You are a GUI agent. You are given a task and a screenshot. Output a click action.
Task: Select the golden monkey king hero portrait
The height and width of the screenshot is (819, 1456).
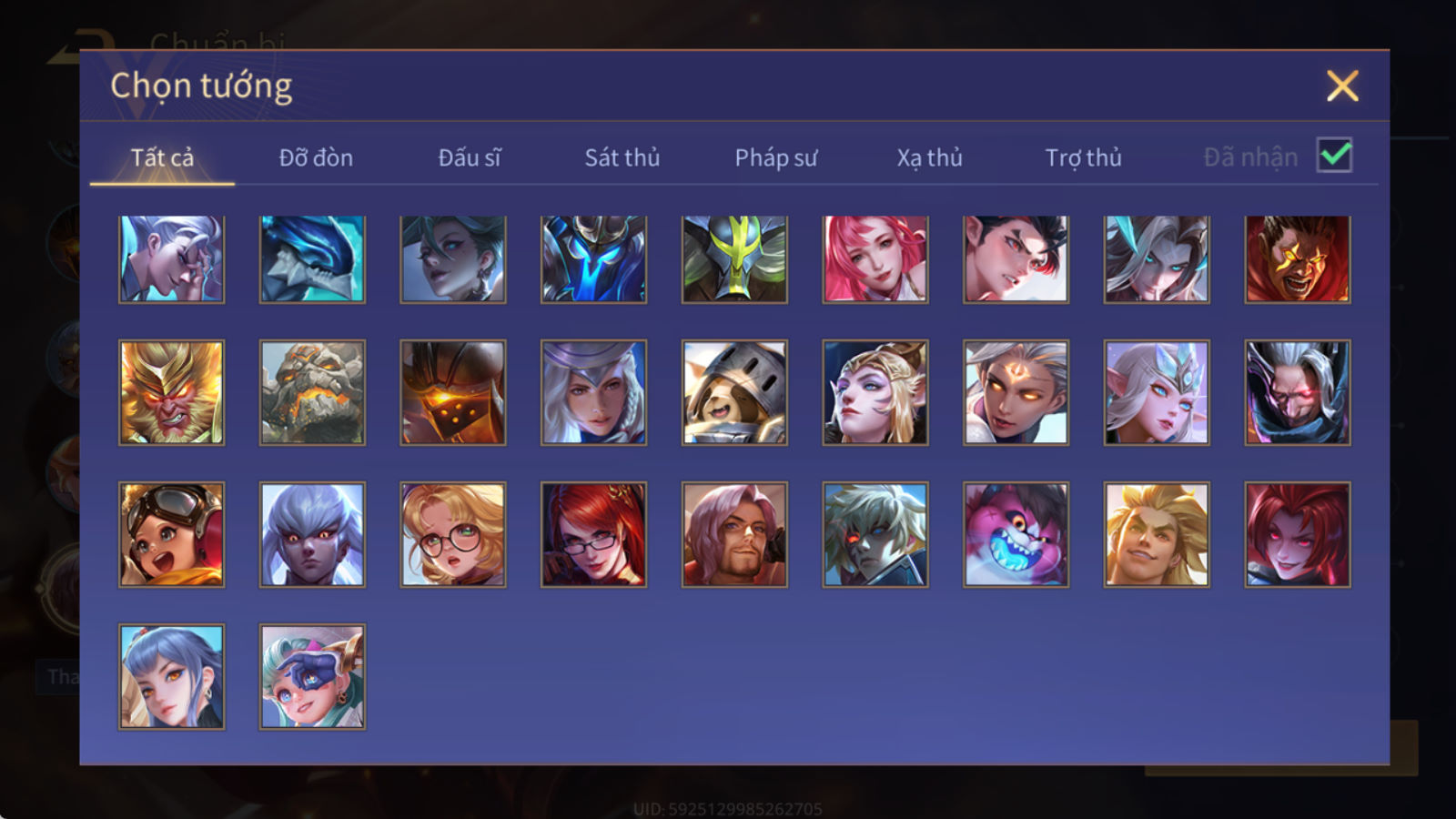[171, 392]
